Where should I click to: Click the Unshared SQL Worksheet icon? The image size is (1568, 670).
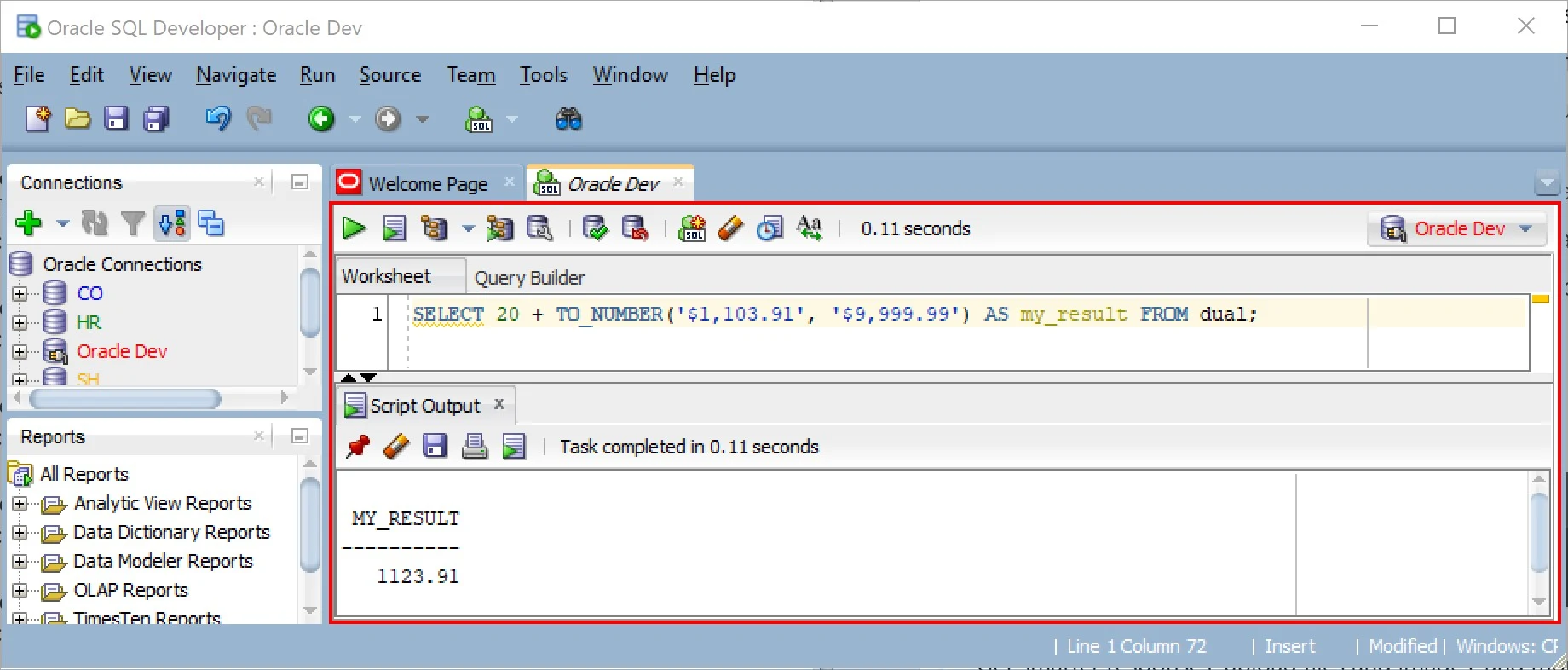pyautogui.click(x=692, y=228)
